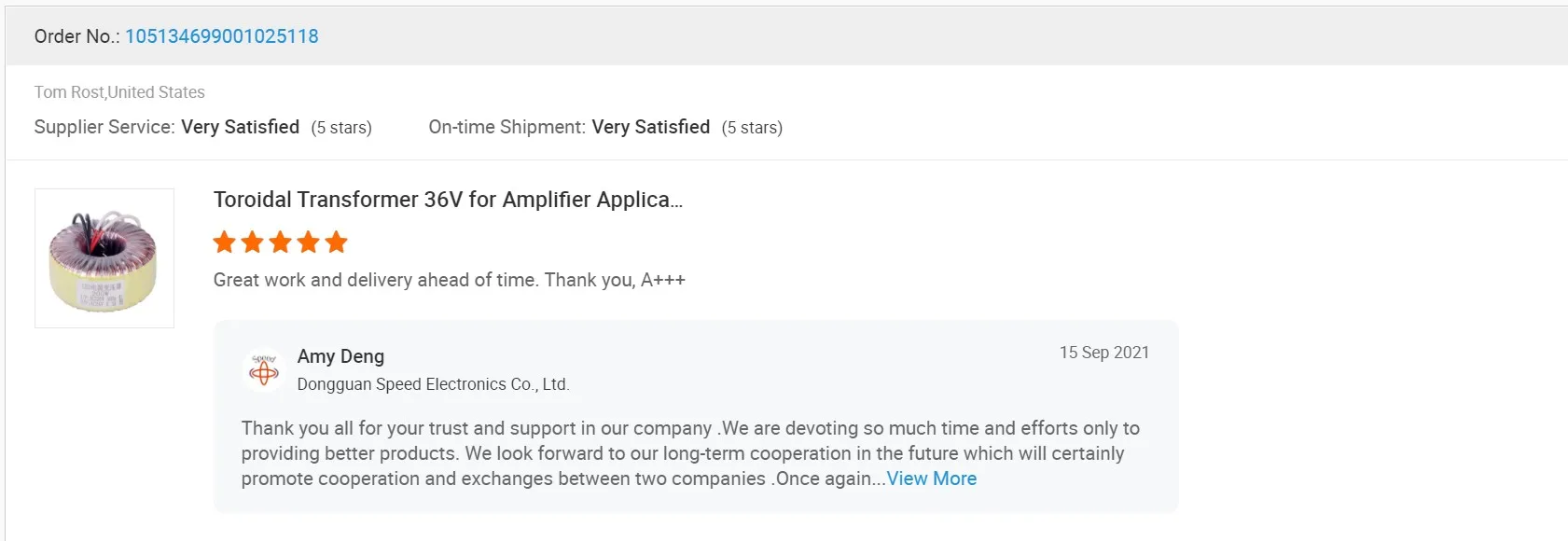
Task: Click the second orange rating star
Action: point(253,243)
